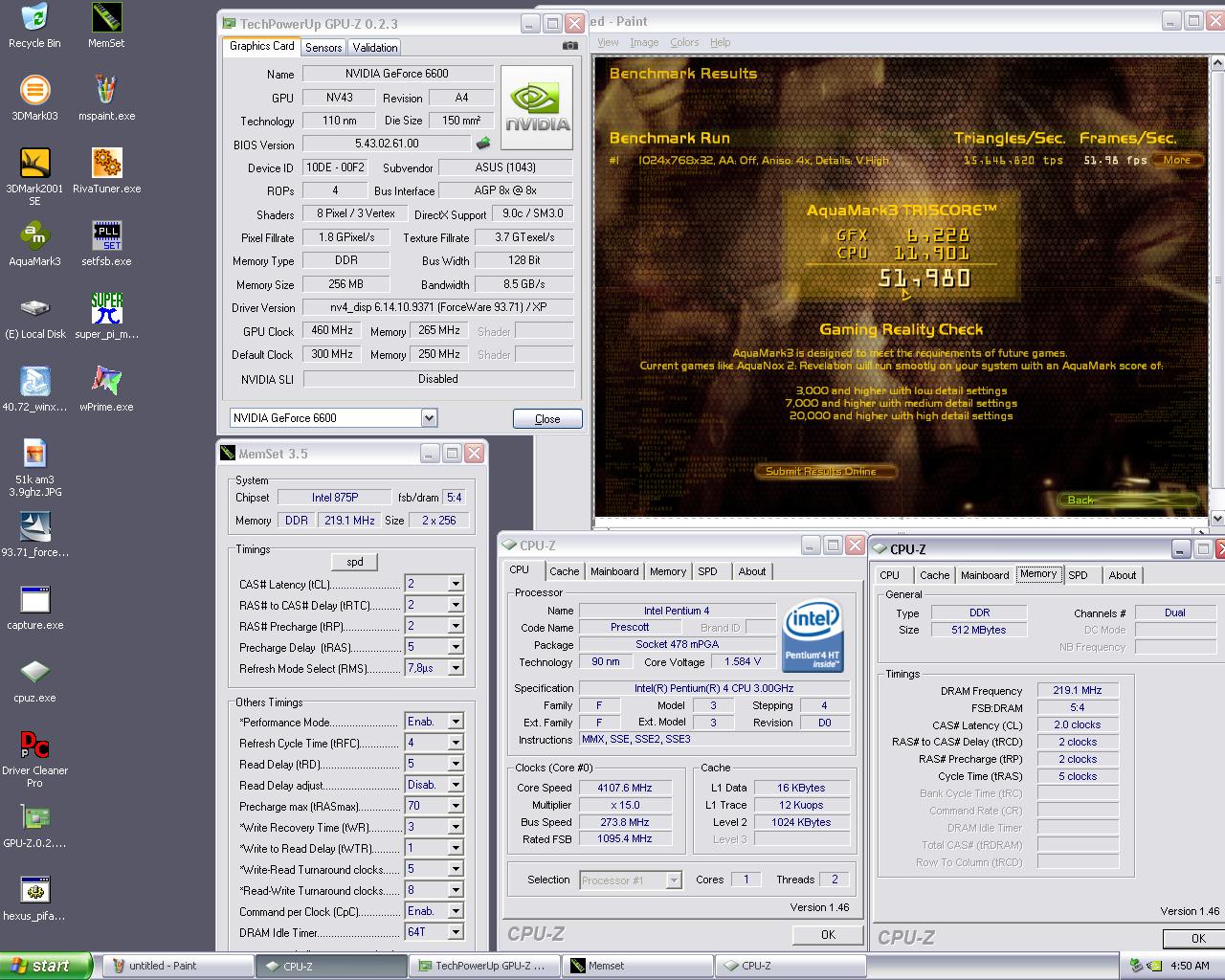Image resolution: width=1225 pixels, height=980 pixels.
Task: Open the About tab in left CPU-Z
Action: (751, 571)
